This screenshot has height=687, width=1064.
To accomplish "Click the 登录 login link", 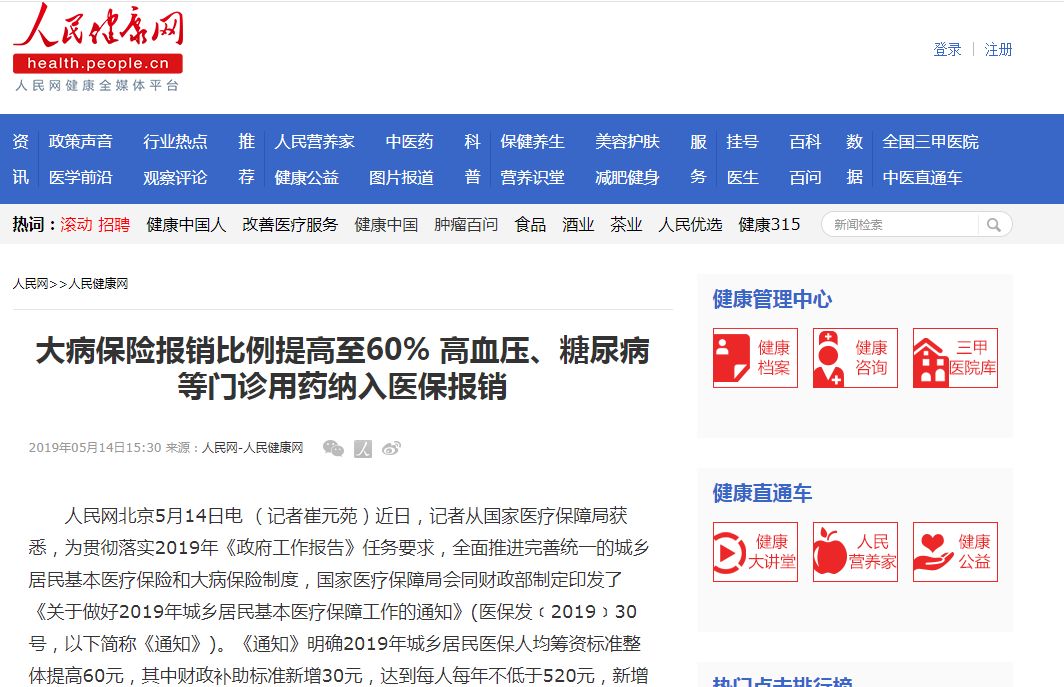I will click(x=947, y=49).
